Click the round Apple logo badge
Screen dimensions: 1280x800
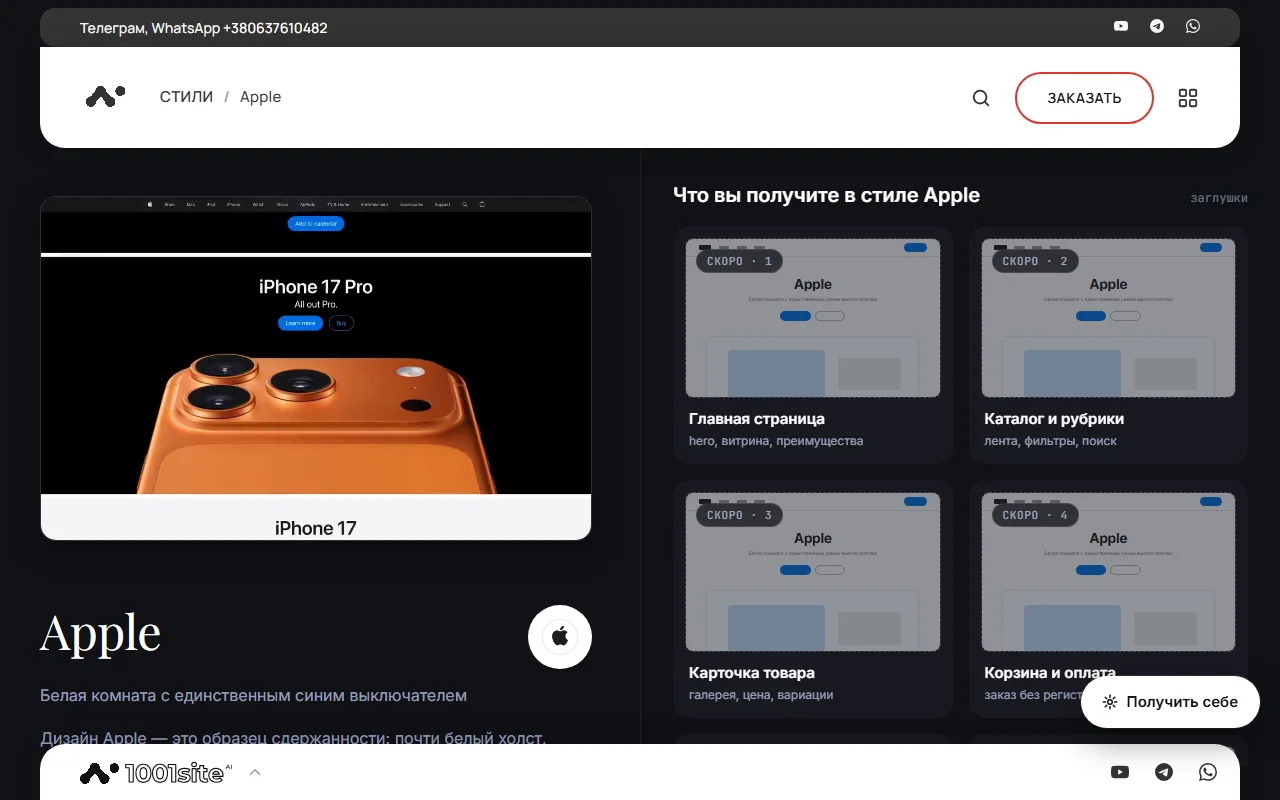point(560,637)
